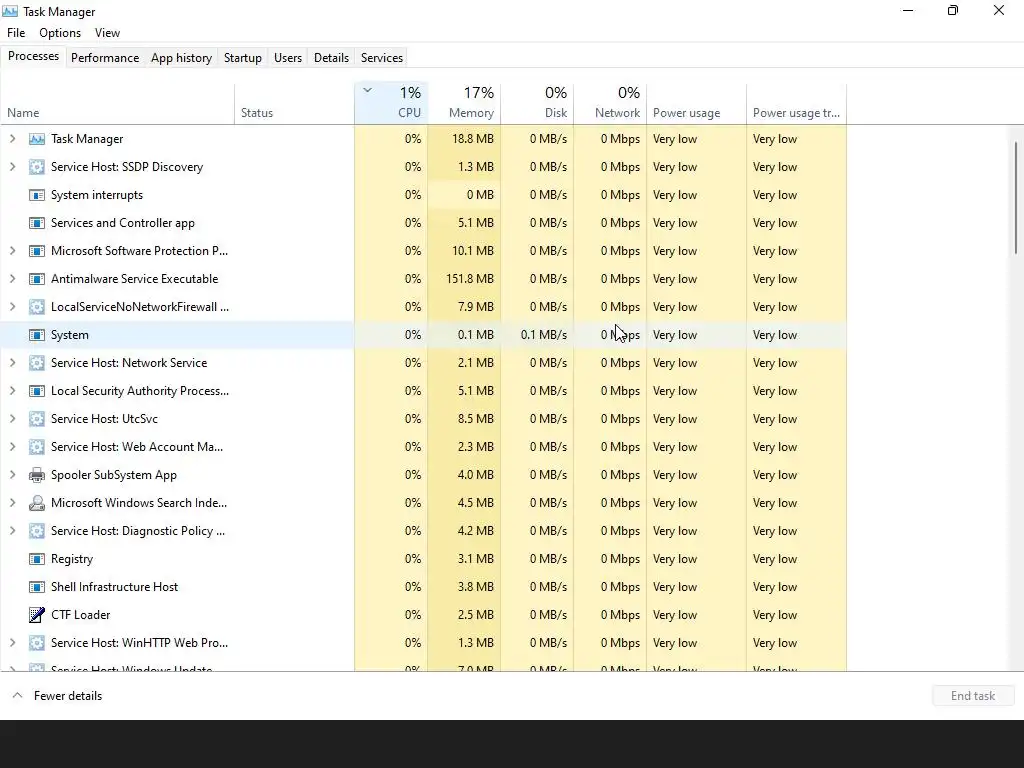
Task: Switch to the Services tab
Action: point(382,57)
